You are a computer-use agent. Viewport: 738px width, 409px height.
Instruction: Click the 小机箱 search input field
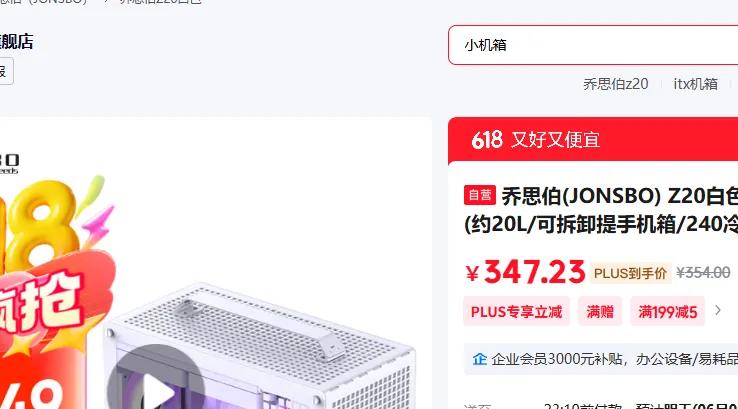click(593, 45)
